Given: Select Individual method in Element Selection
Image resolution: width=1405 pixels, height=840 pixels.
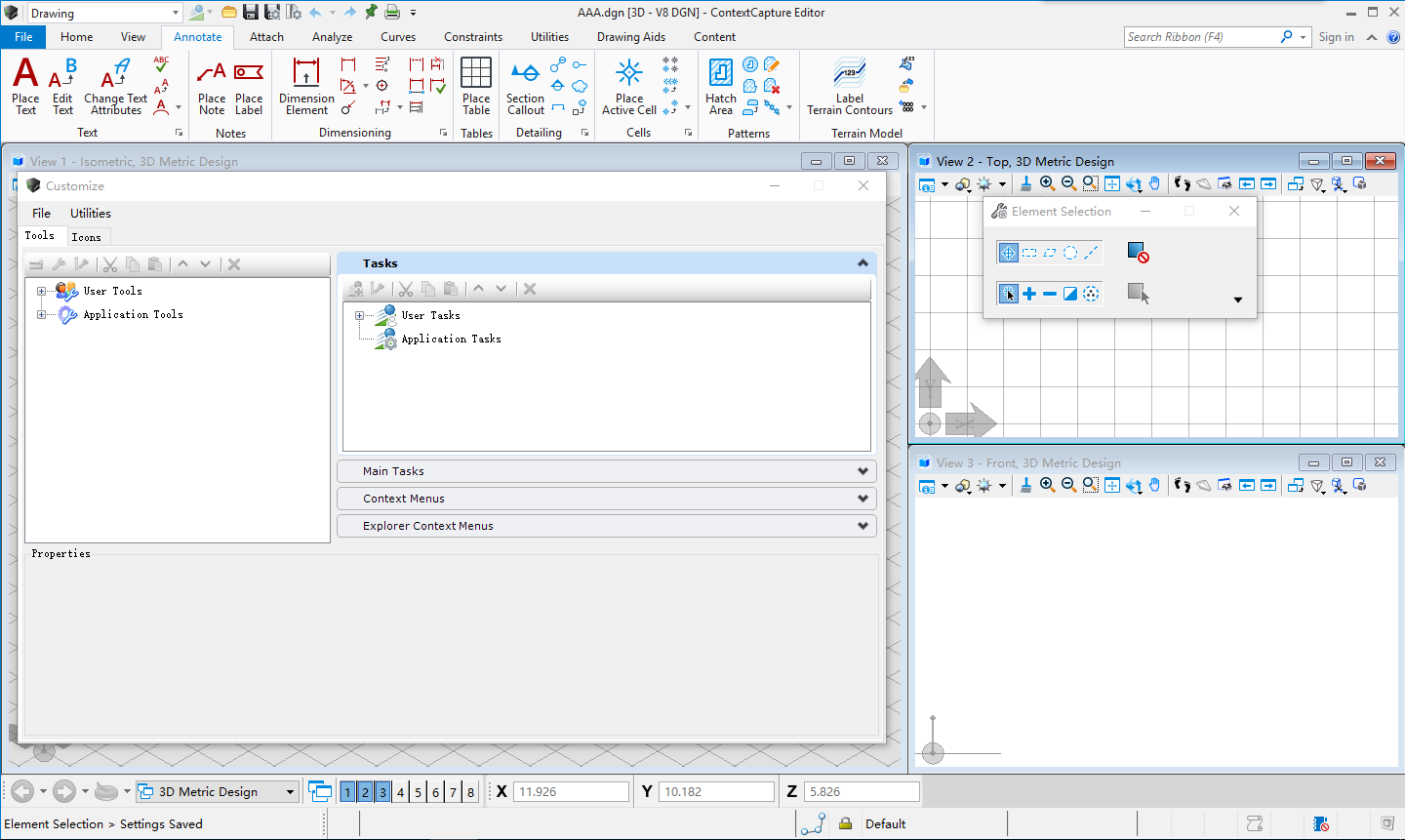Looking at the screenshot, I should pos(1009,253).
